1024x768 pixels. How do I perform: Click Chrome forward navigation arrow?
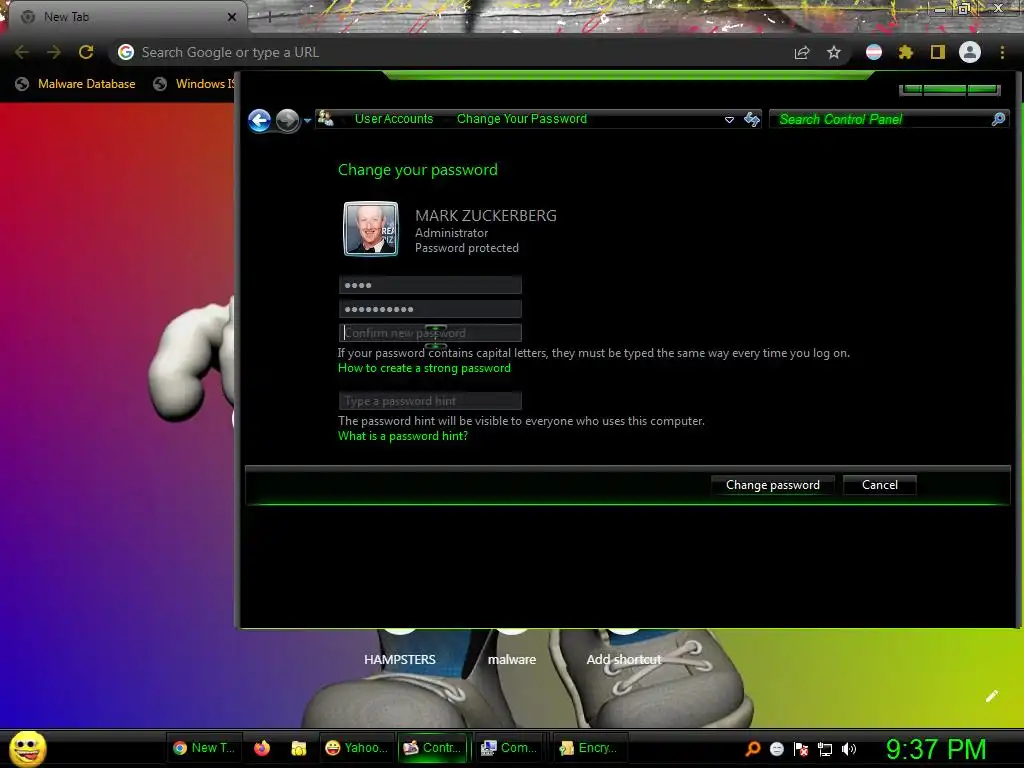click(x=54, y=52)
